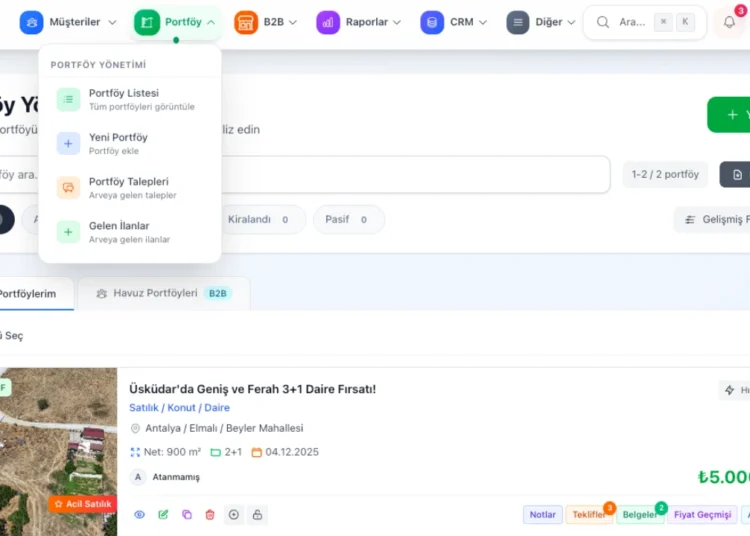View listing with the eye icon
Image resolution: width=750 pixels, height=536 pixels.
(139, 515)
